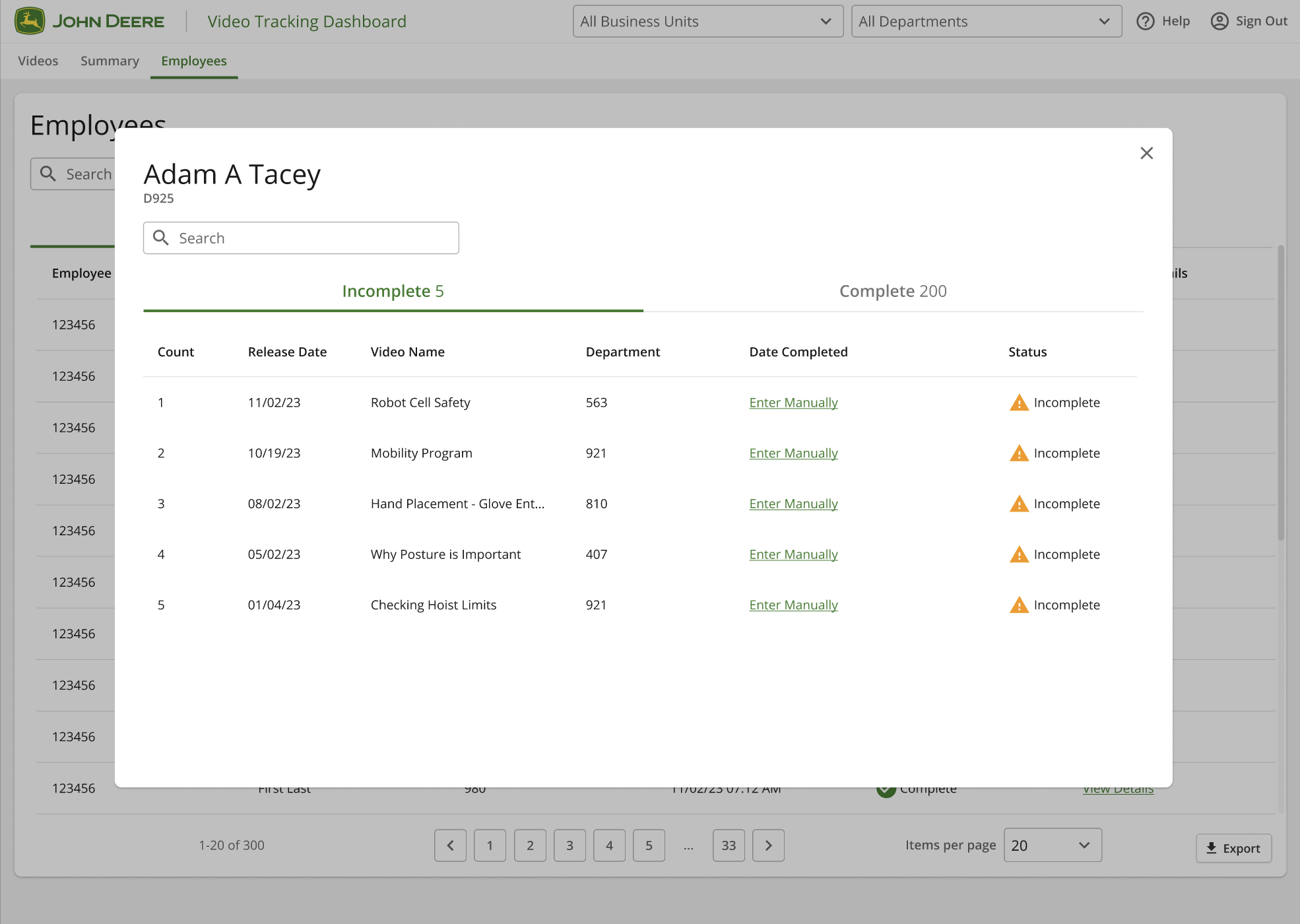Click the Status column header

pyautogui.click(x=1027, y=352)
